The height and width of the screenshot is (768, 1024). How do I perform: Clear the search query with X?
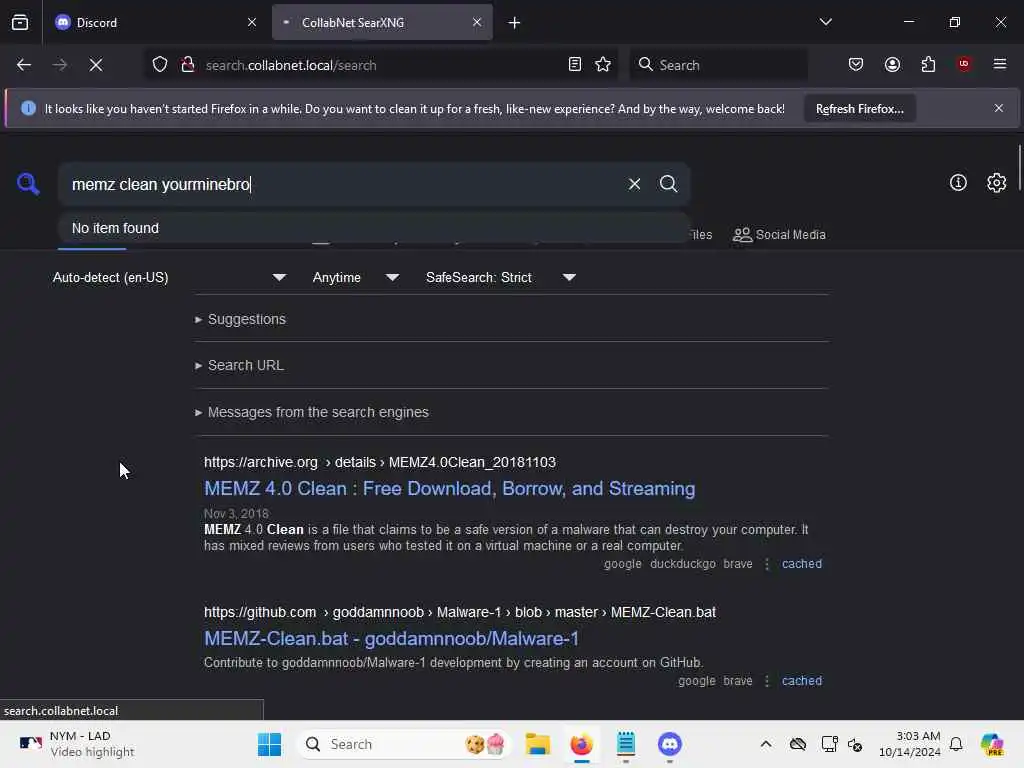(634, 184)
